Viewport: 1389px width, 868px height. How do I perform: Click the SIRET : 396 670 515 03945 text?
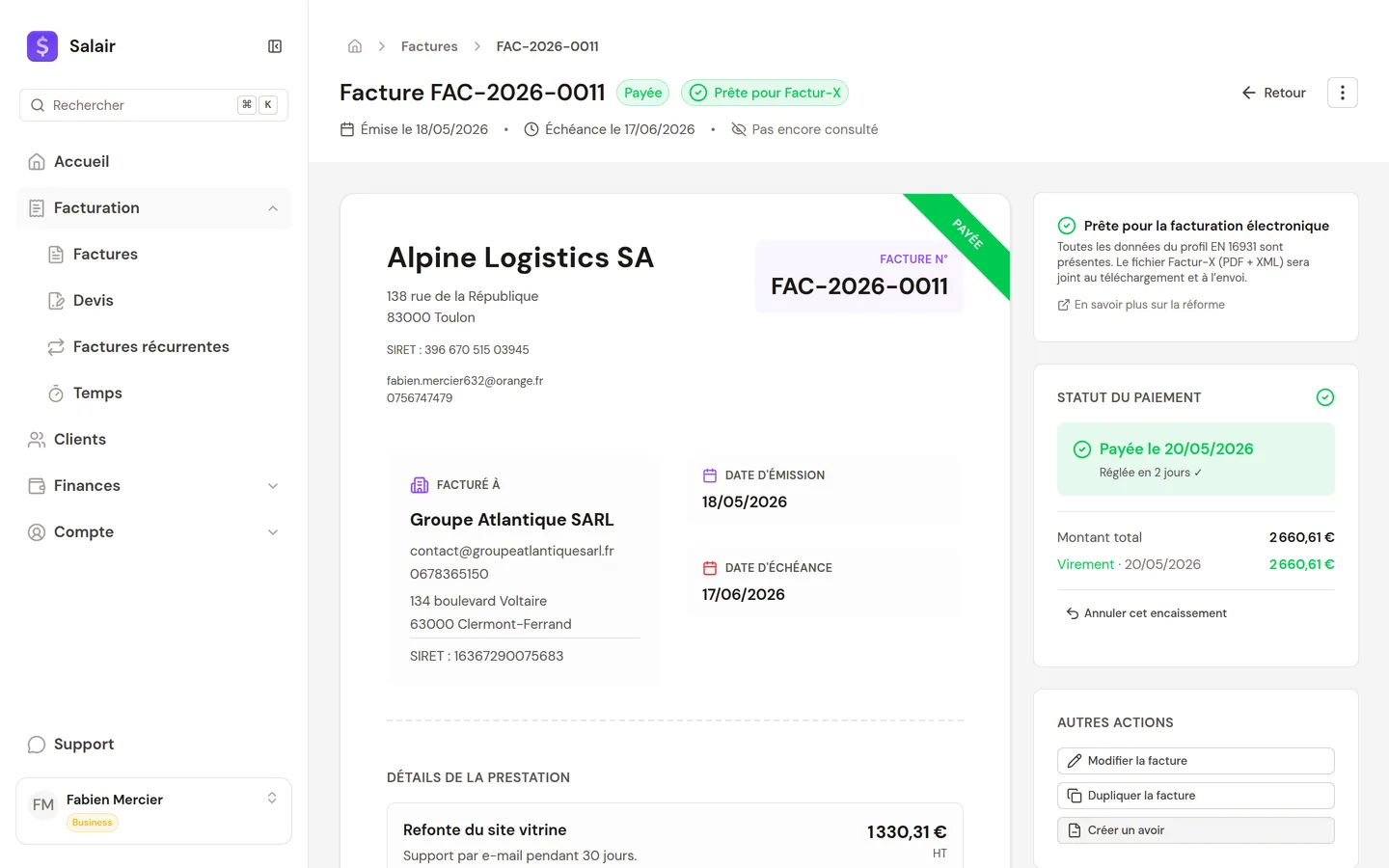(x=458, y=350)
